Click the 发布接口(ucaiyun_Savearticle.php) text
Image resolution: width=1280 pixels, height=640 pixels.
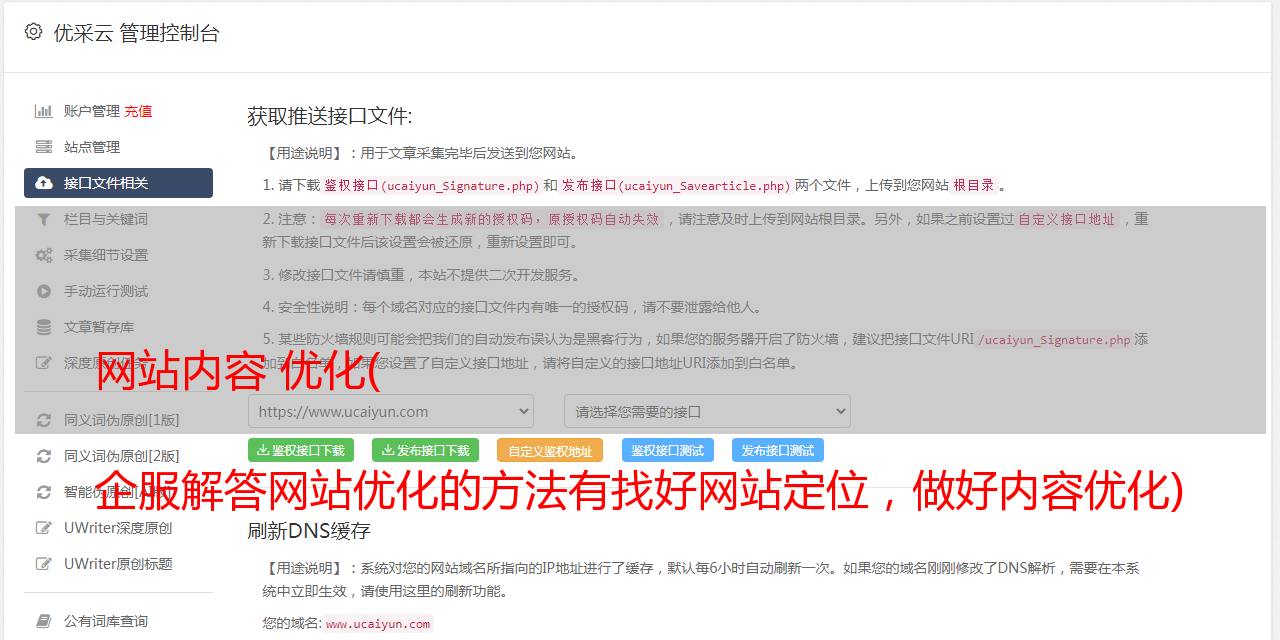pyautogui.click(x=677, y=185)
